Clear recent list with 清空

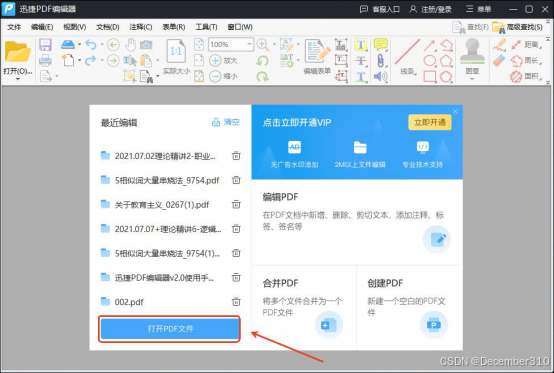[x=226, y=122]
